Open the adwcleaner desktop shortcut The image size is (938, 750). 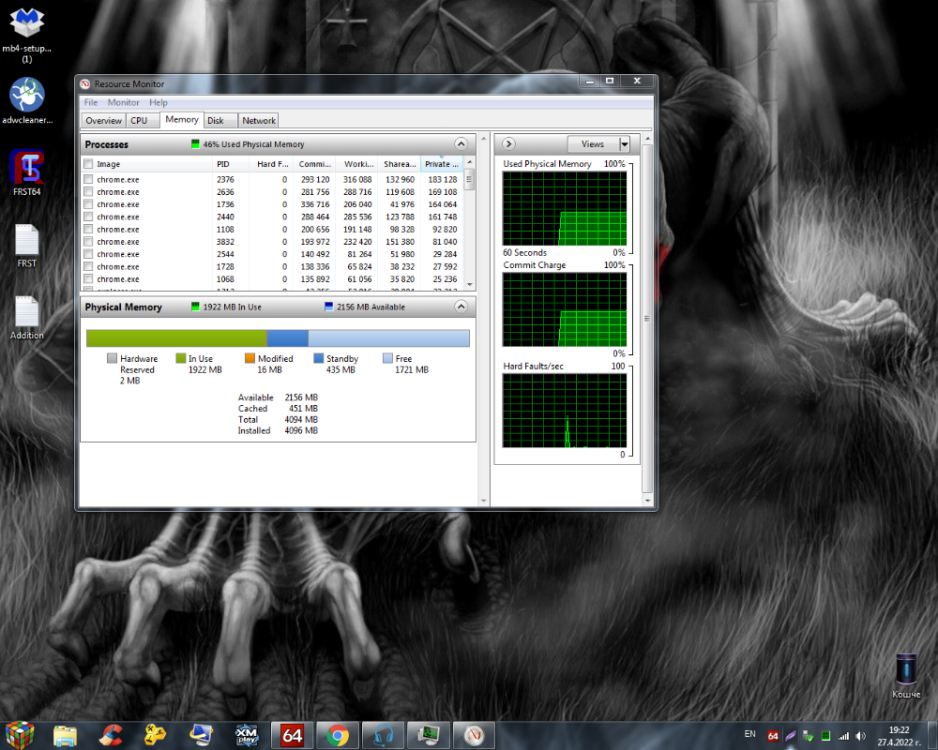(x=27, y=100)
